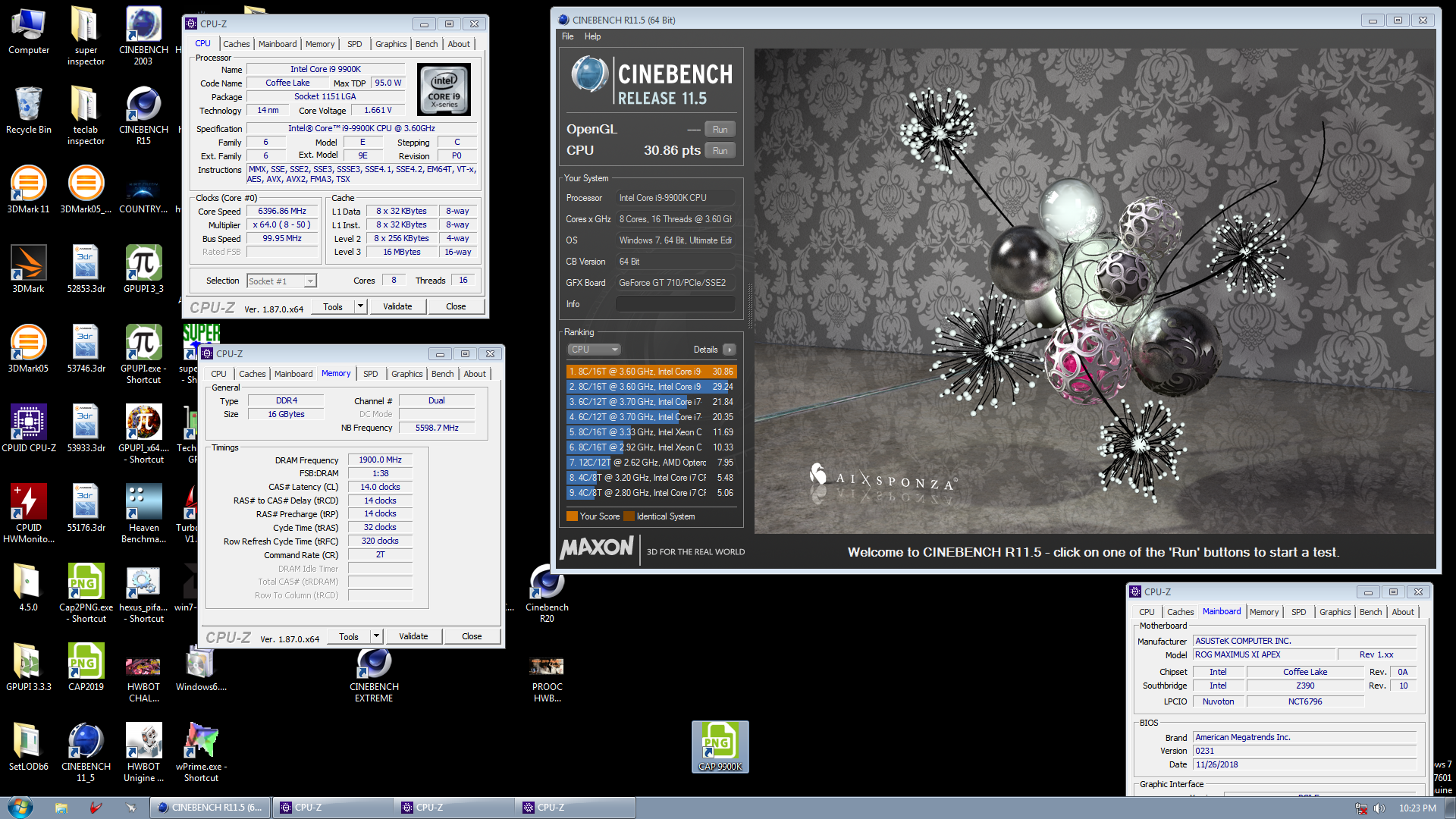Open the wPrime.exe shortcut
This screenshot has height=819, width=1456.
point(201,752)
